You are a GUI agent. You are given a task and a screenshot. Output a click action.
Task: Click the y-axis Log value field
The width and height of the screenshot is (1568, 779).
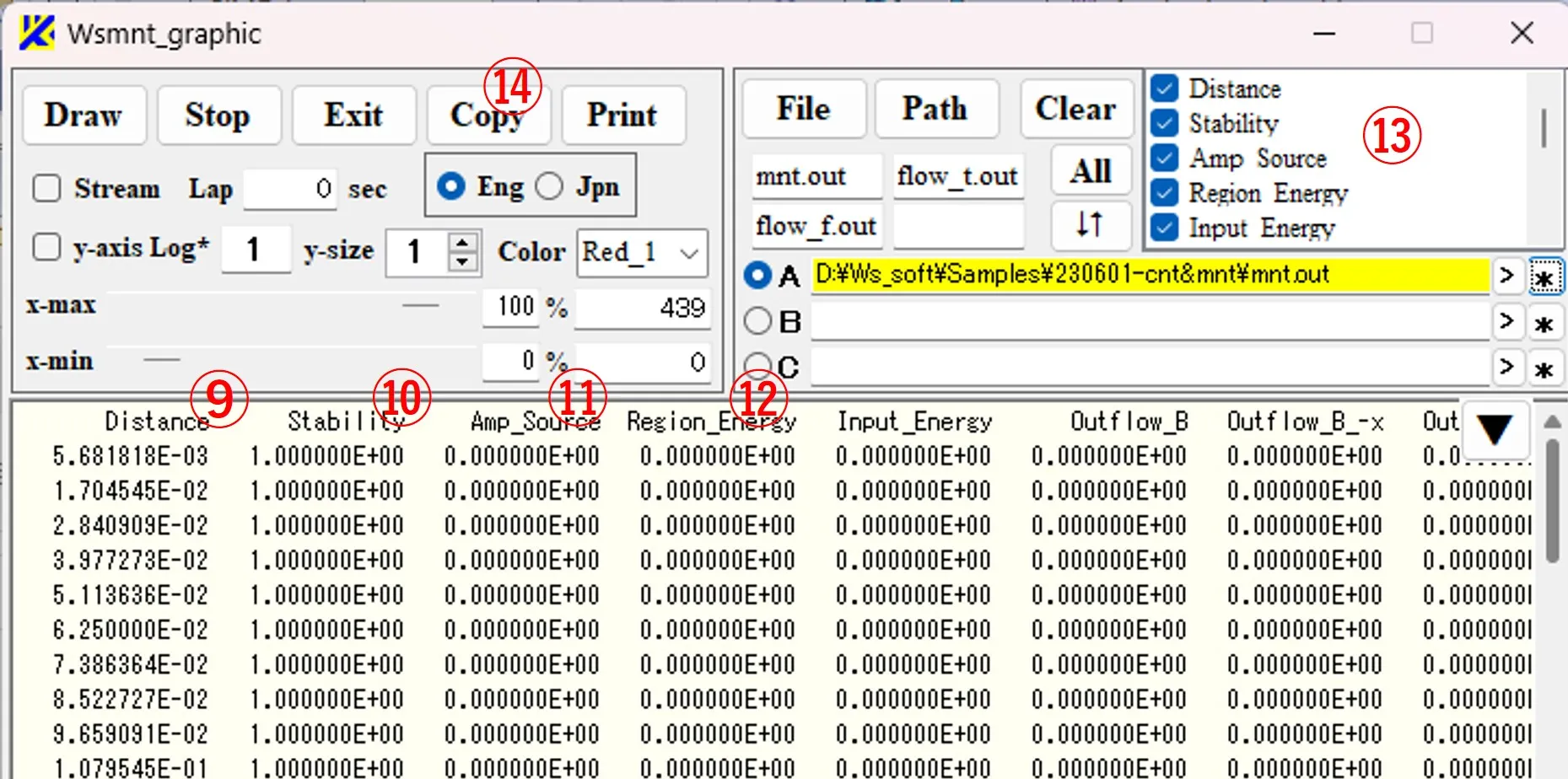click(256, 250)
